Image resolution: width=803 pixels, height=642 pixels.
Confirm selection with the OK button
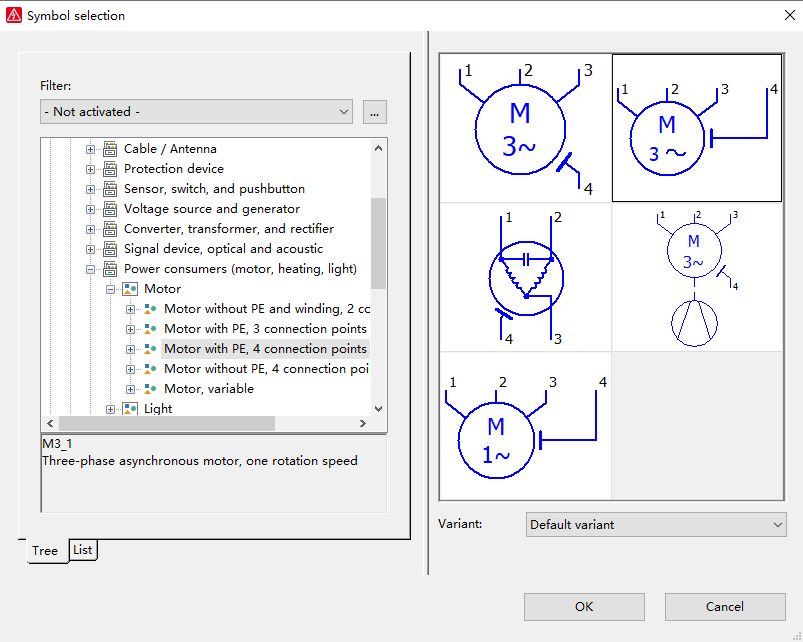pos(584,606)
